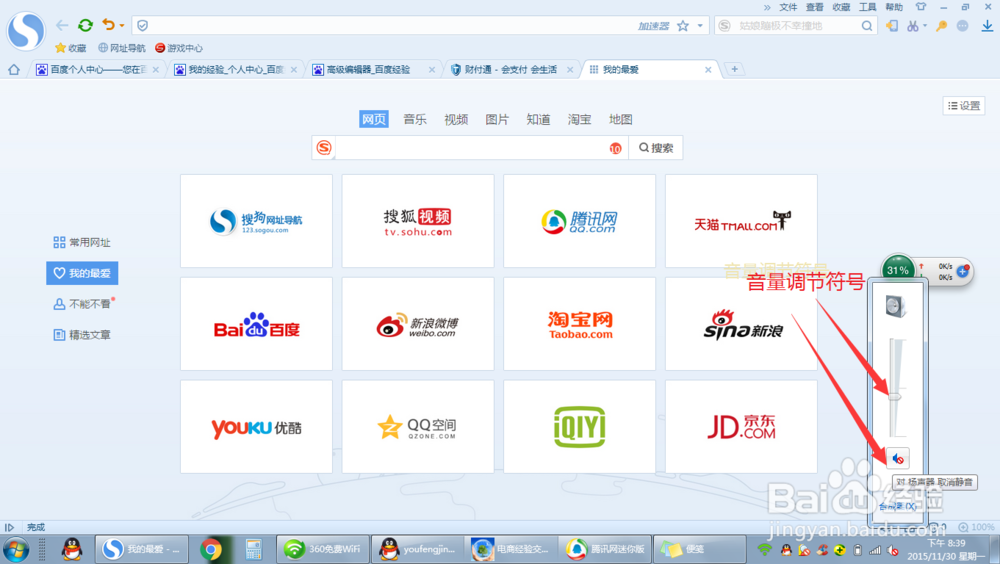The image size is (1000, 564).
Task: Open a new tab with plus button
Action: click(735, 69)
